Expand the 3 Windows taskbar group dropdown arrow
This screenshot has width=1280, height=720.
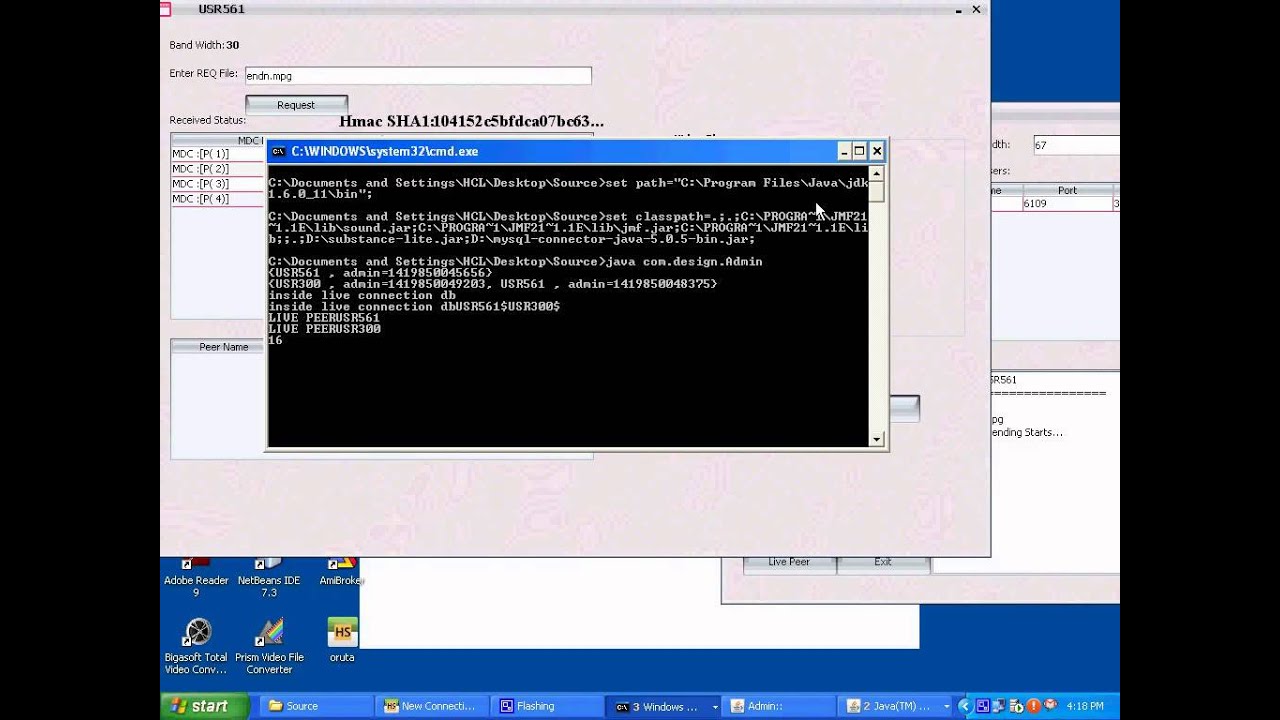tap(715, 707)
